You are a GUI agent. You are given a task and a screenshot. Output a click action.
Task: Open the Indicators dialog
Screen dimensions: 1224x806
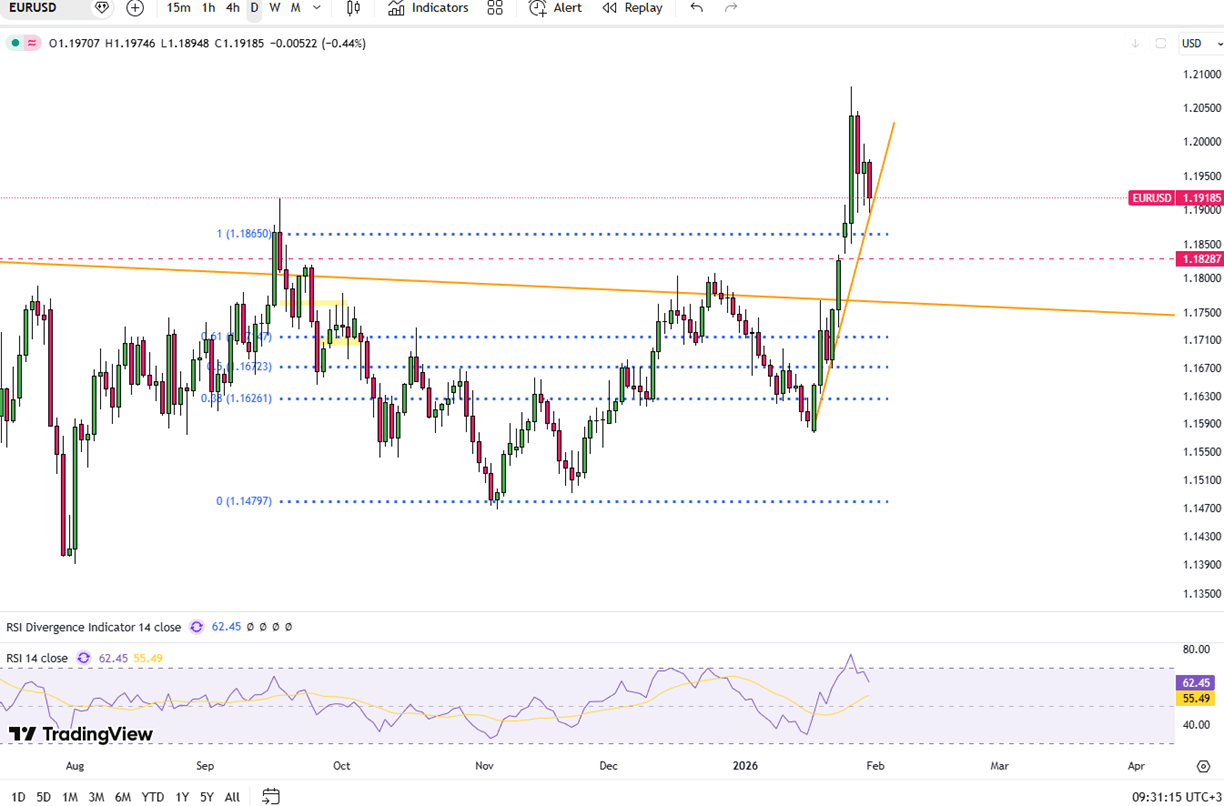coord(428,8)
